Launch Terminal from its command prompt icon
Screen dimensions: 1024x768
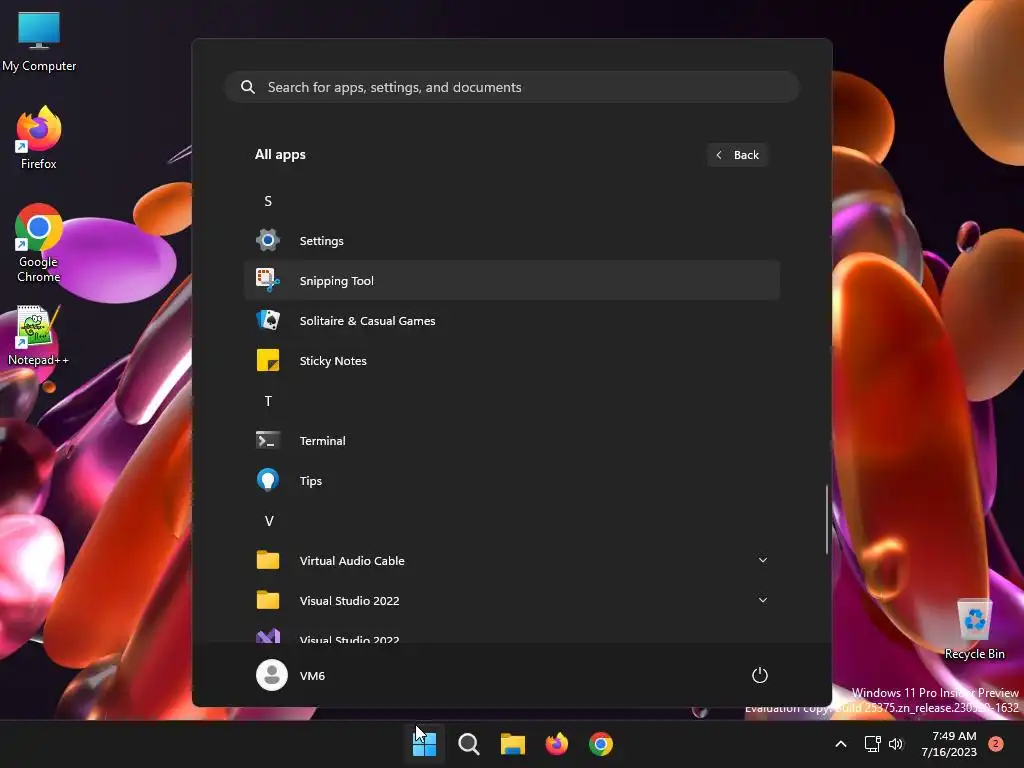(268, 440)
